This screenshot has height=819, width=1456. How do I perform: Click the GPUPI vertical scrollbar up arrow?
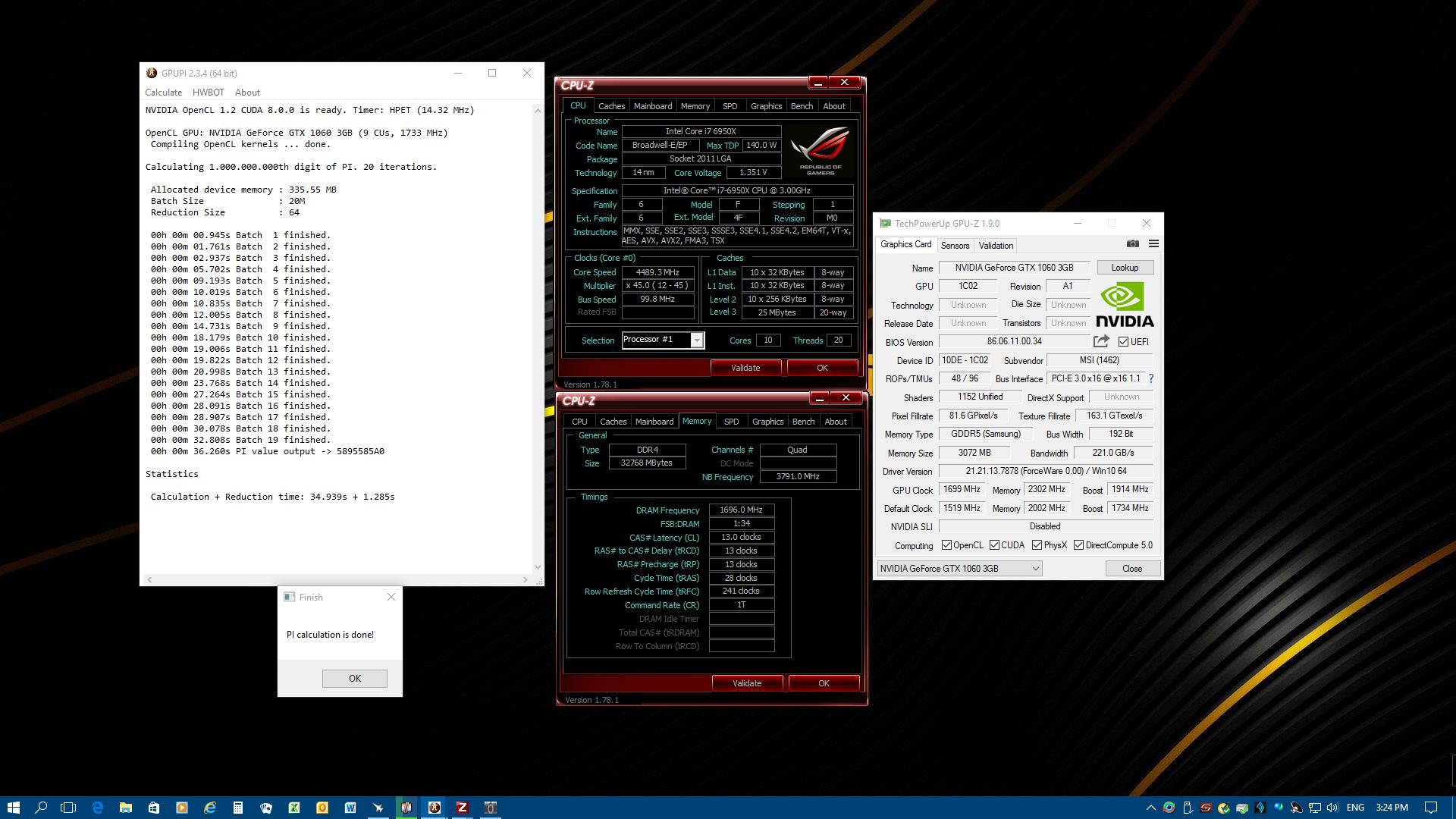coord(538,110)
